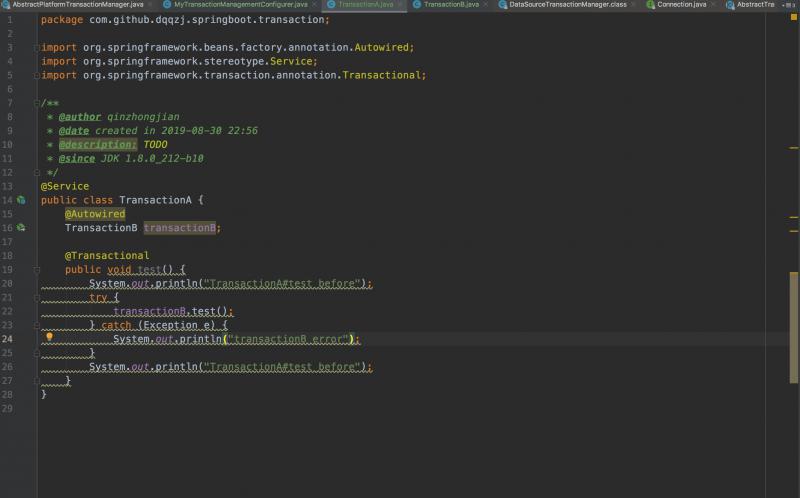This screenshot has height=498, width=800.
Task: Close the Connection.java tab
Action: pos(713,5)
